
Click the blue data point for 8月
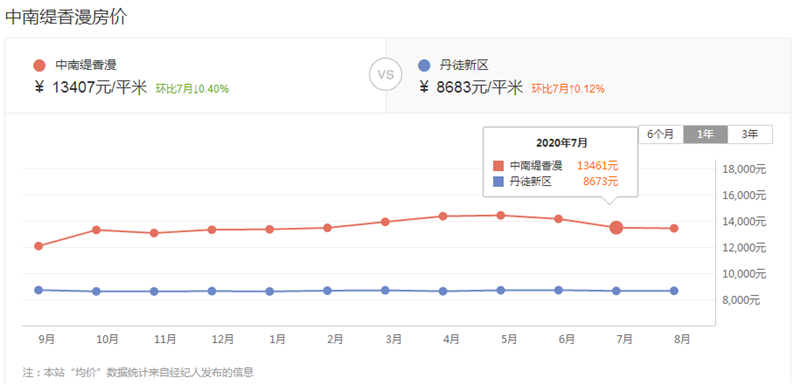674,291
